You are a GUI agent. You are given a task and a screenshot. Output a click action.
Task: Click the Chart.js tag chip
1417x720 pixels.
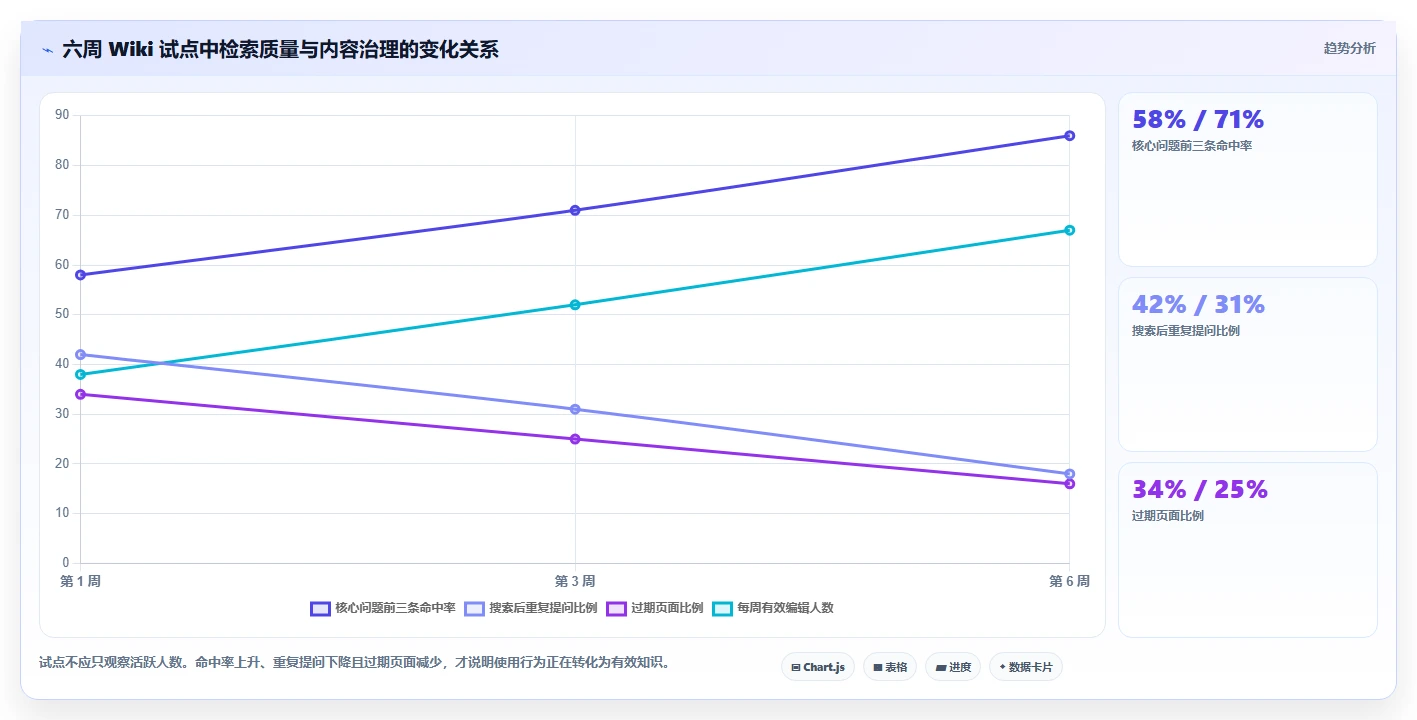pos(817,667)
